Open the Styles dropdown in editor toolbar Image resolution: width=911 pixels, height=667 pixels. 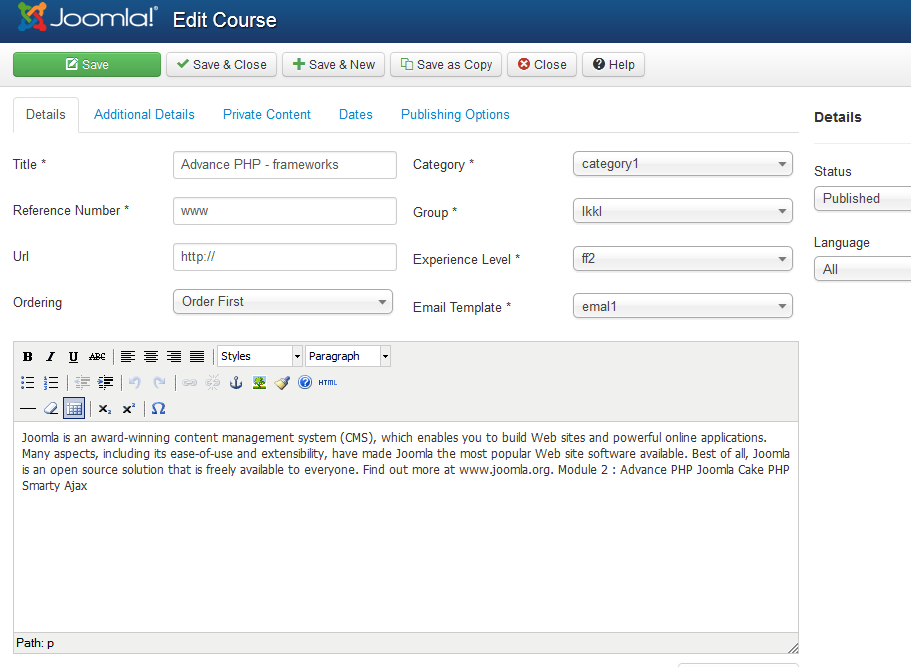(259, 357)
